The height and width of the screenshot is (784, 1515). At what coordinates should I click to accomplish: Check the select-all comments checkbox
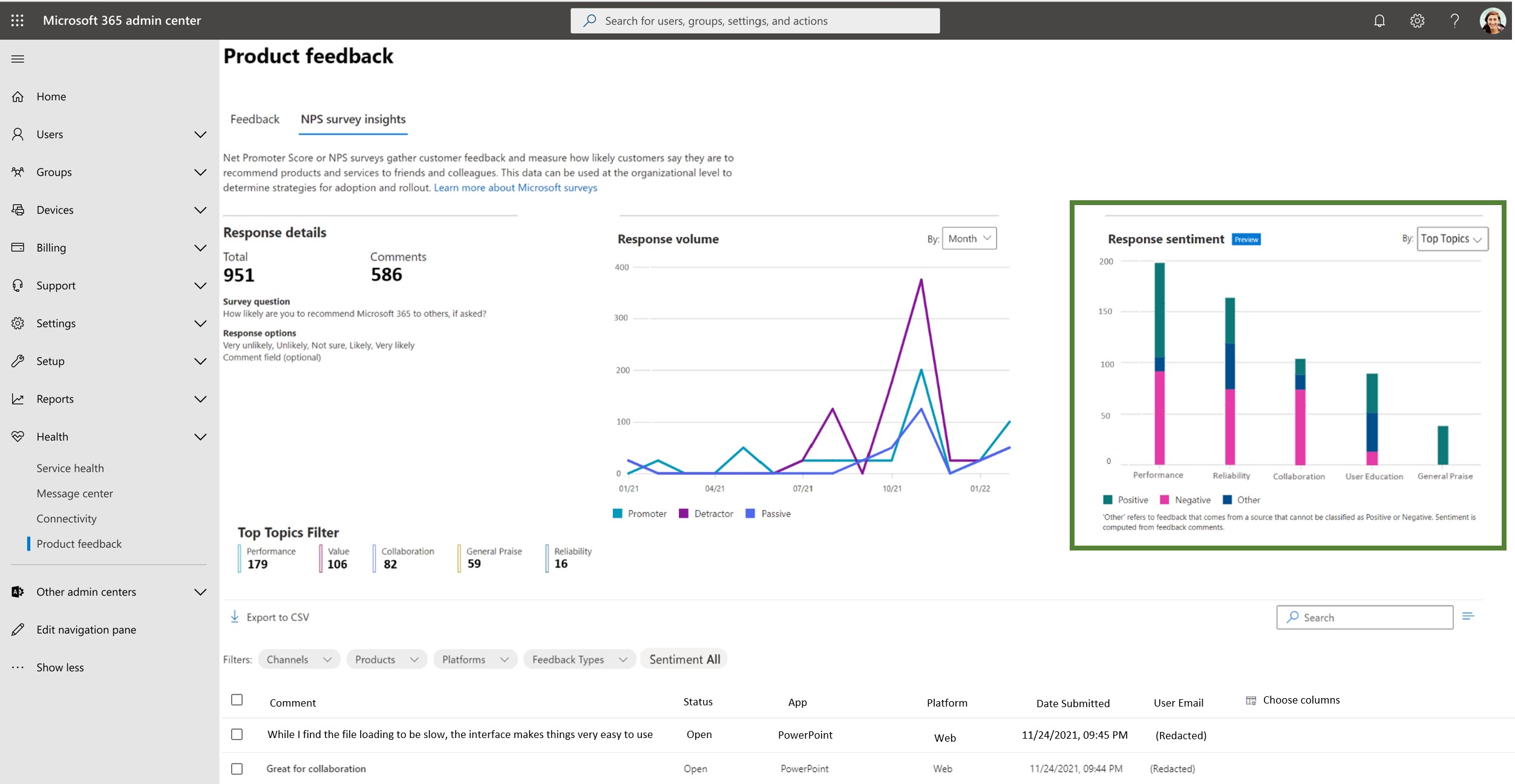pos(237,700)
